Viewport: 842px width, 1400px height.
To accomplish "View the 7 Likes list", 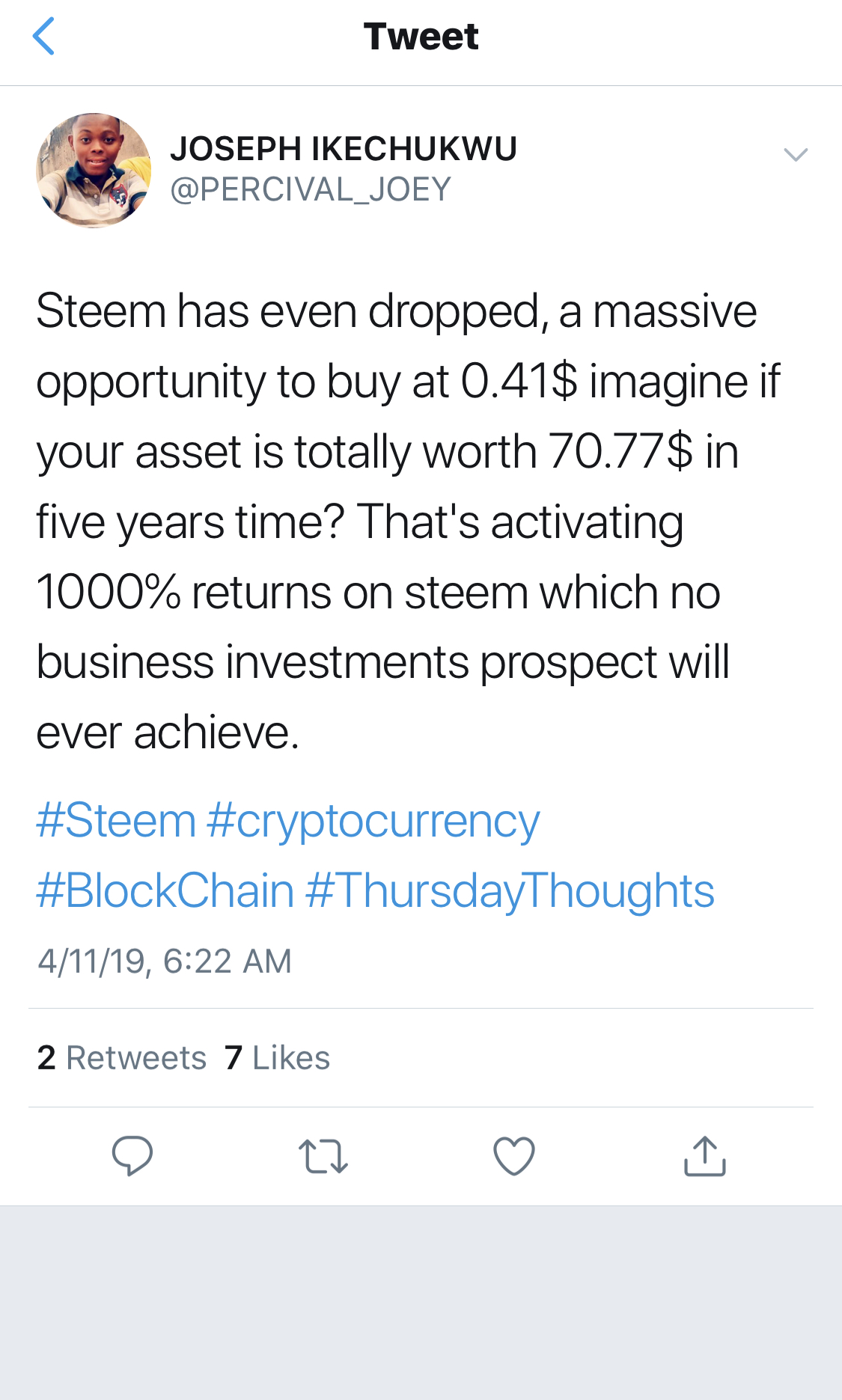I will click(277, 1058).
